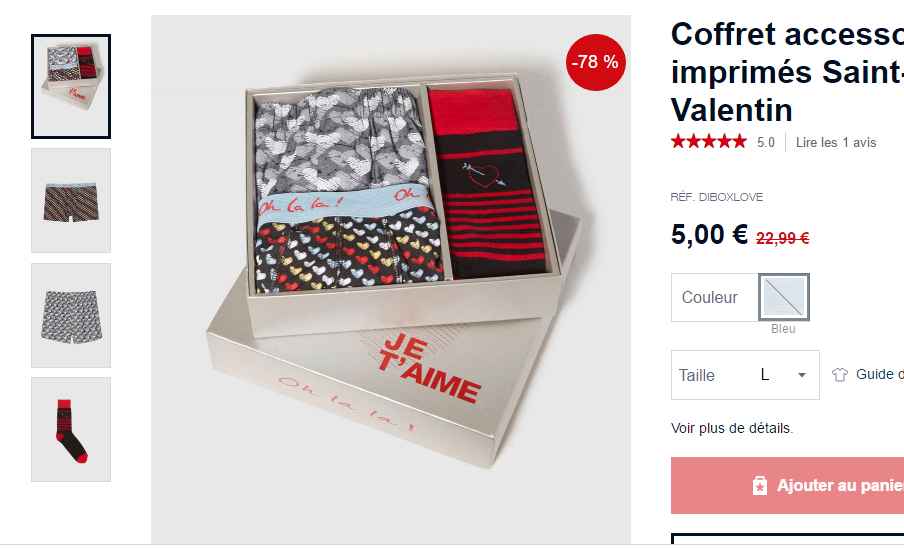The height and width of the screenshot is (548, 904).
Task: Click 'Voir plus de détails' link
Action: 732,428
